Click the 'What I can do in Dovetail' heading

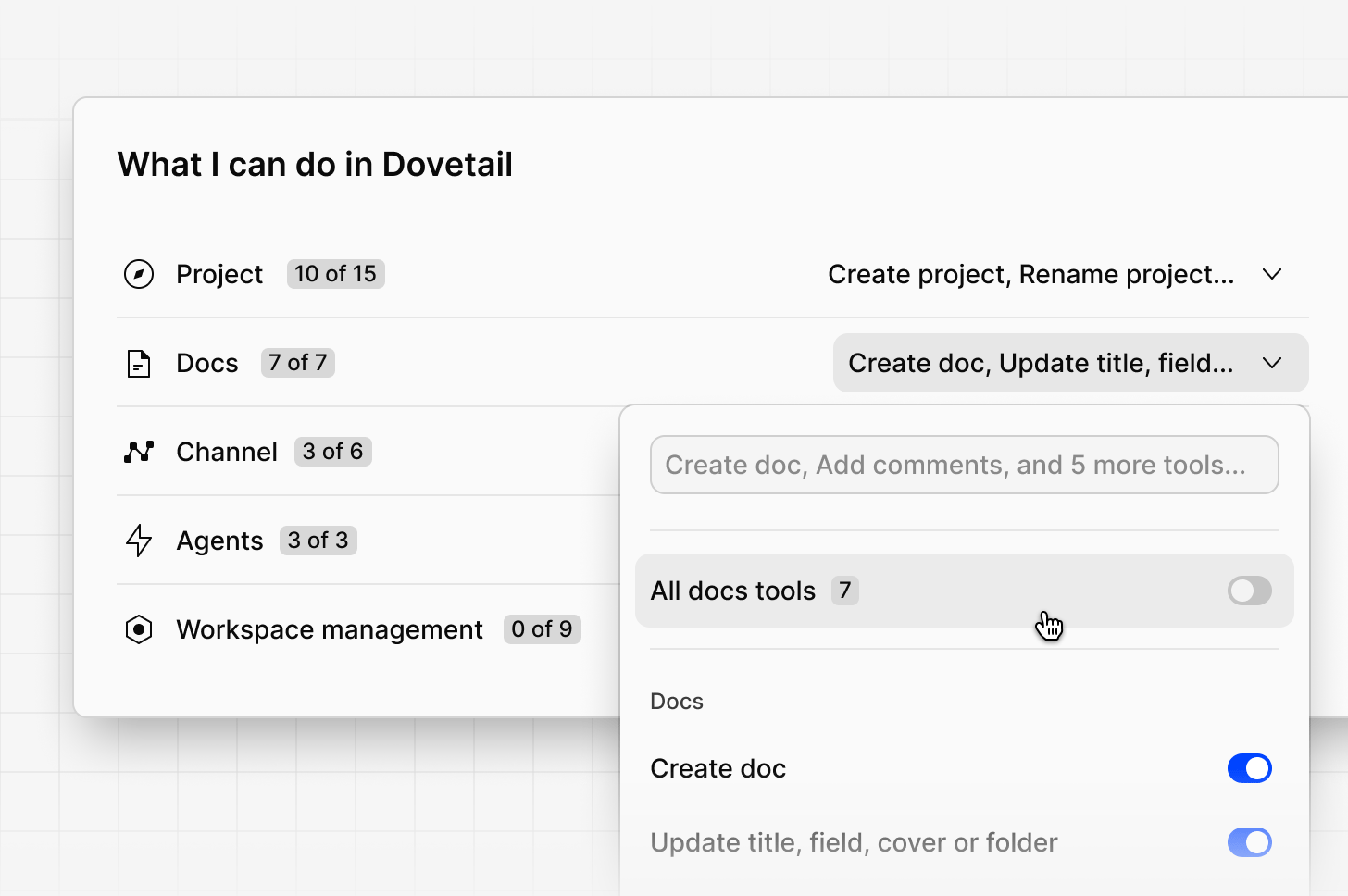(x=315, y=165)
